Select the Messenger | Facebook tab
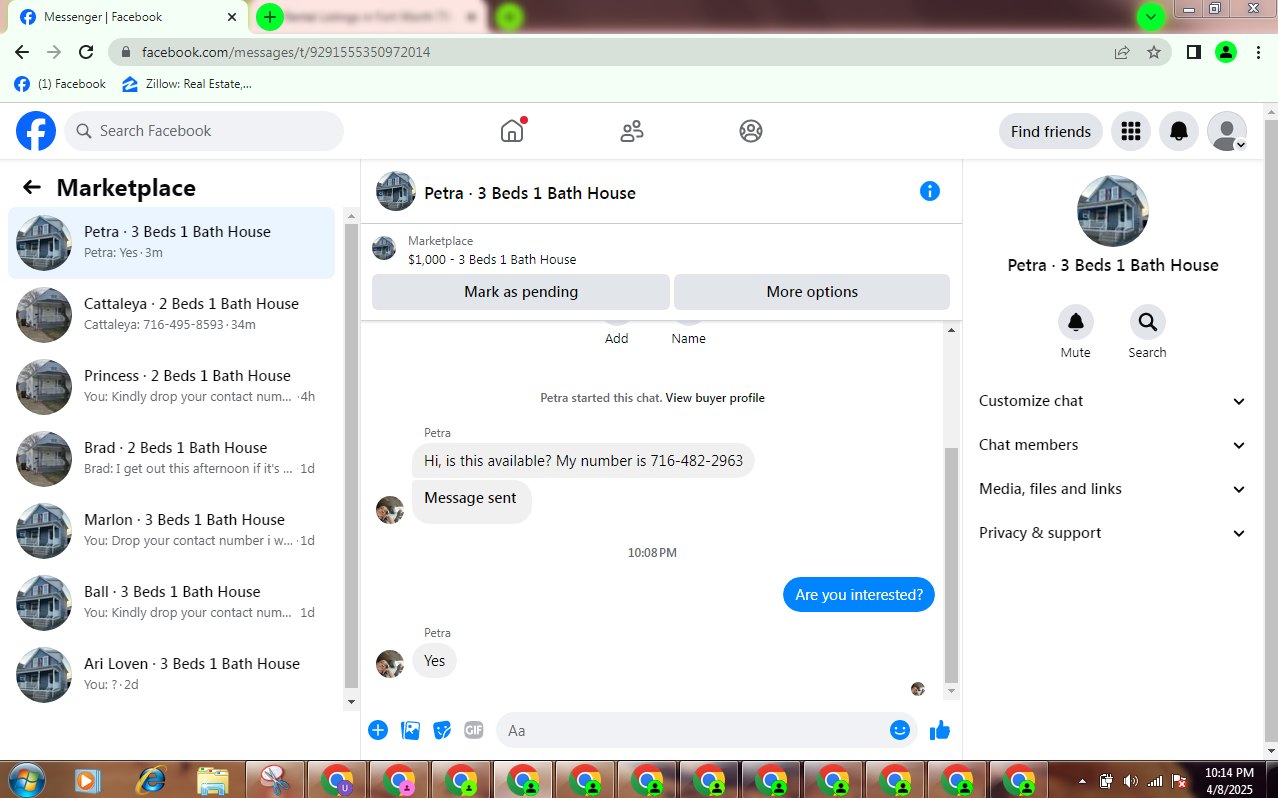This screenshot has height=798, width=1278. (x=128, y=17)
